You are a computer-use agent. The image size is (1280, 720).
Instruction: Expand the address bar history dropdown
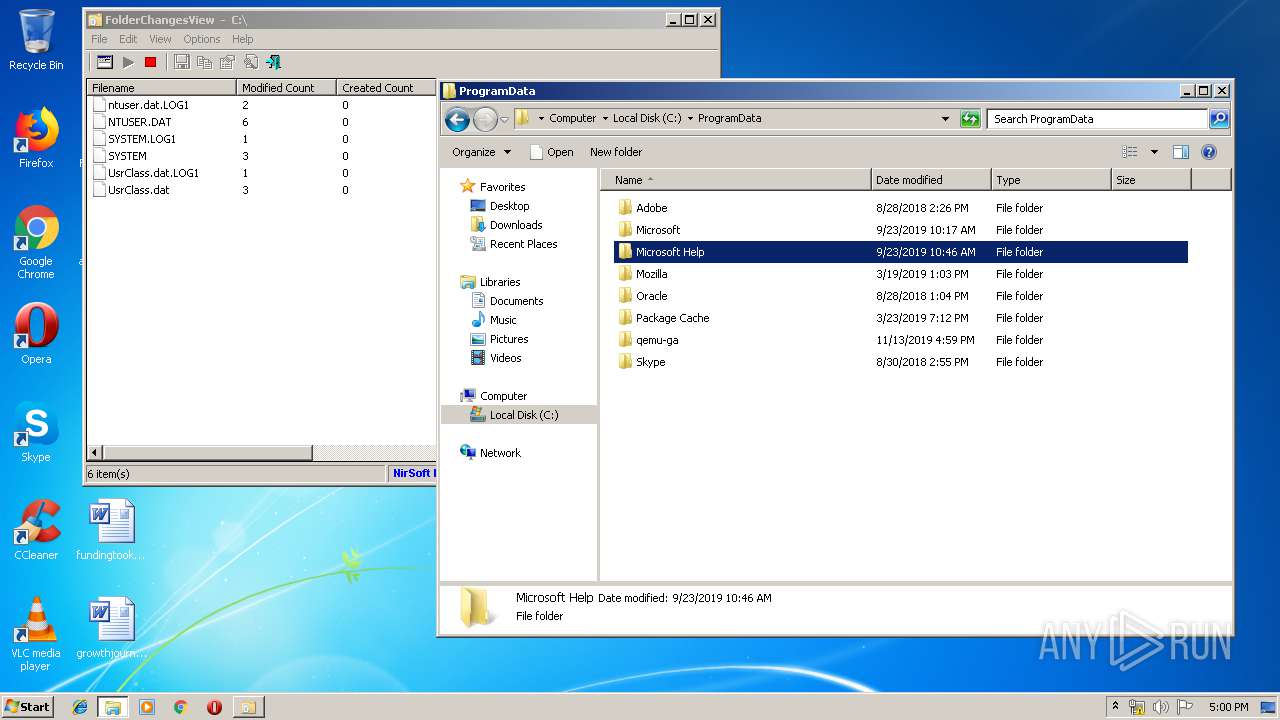pos(945,118)
